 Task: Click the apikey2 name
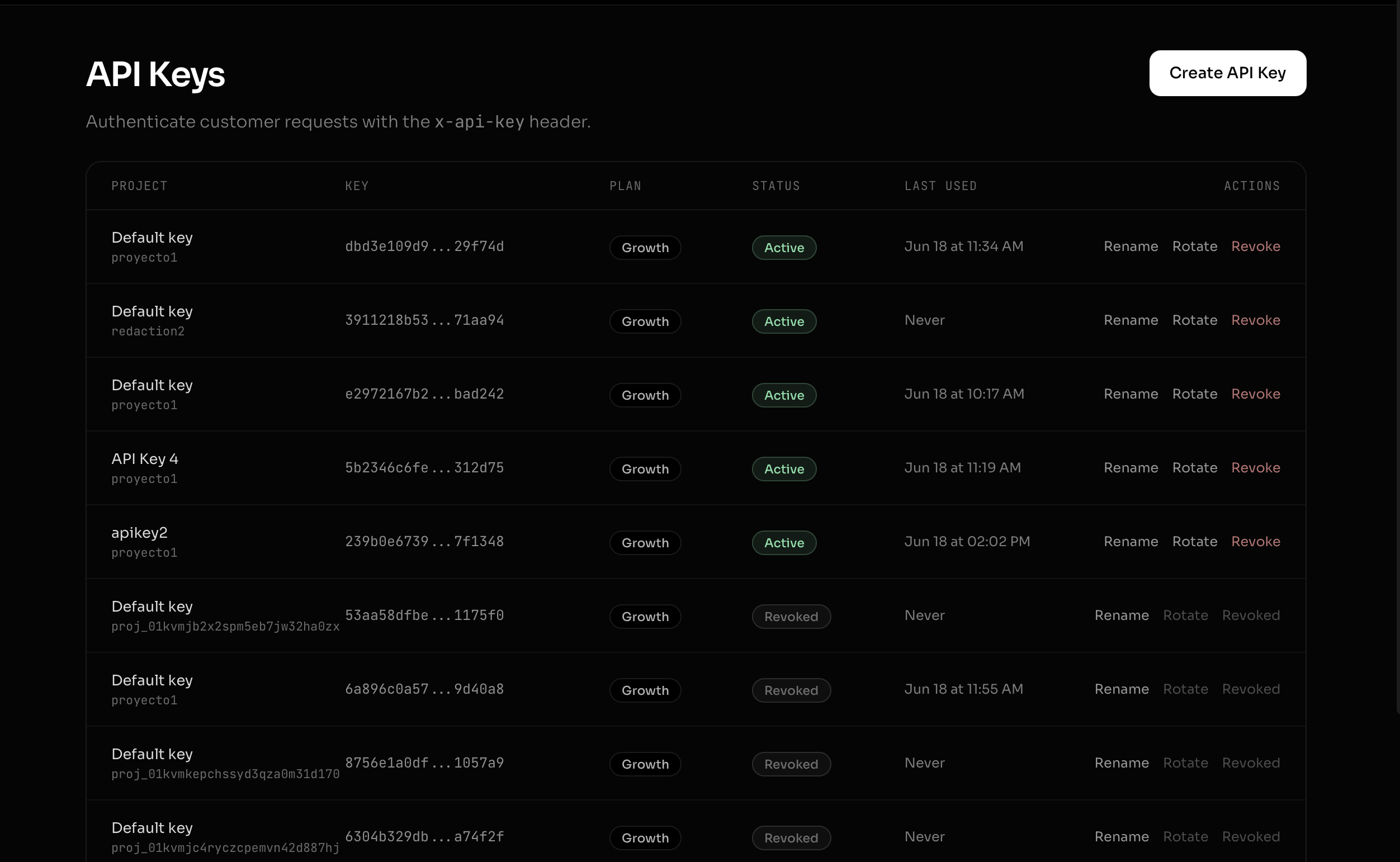tap(139, 533)
